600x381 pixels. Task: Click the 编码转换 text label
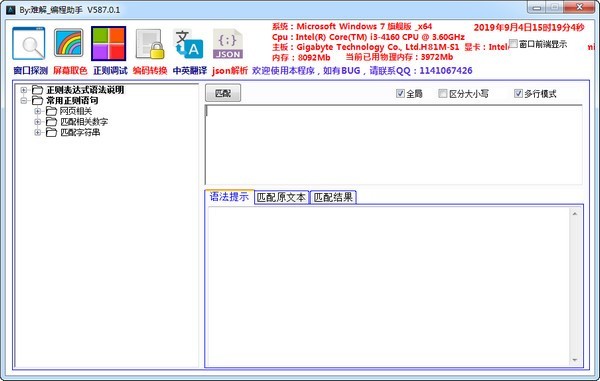150,71
